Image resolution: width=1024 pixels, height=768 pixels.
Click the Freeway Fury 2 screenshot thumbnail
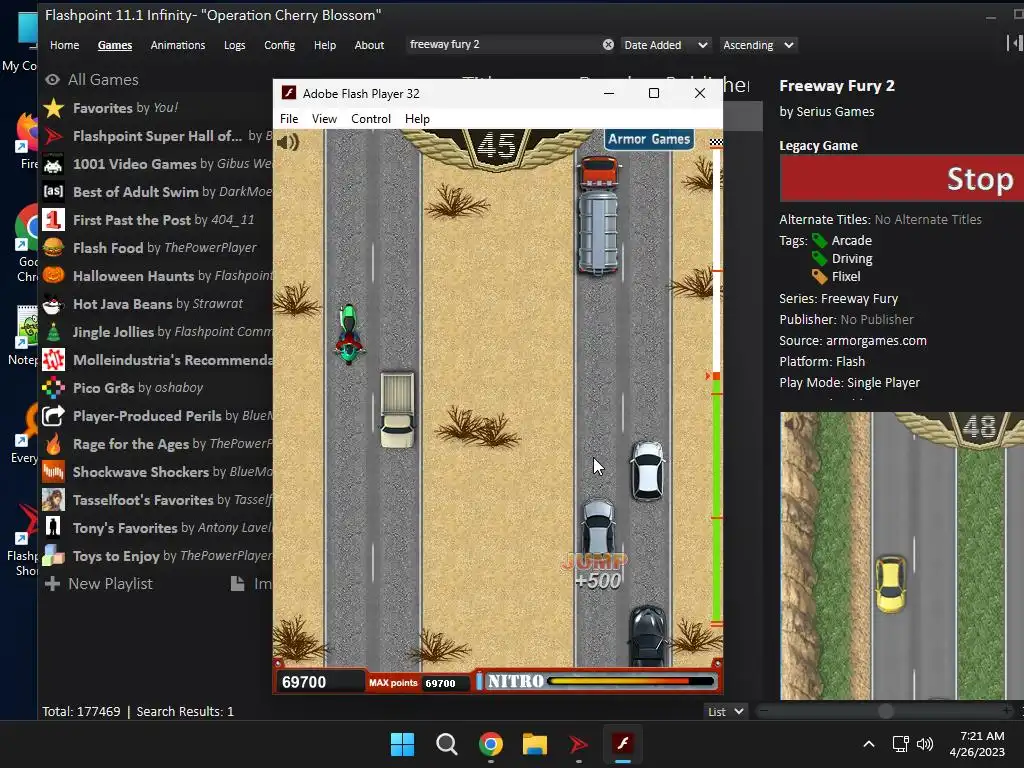(x=902, y=556)
